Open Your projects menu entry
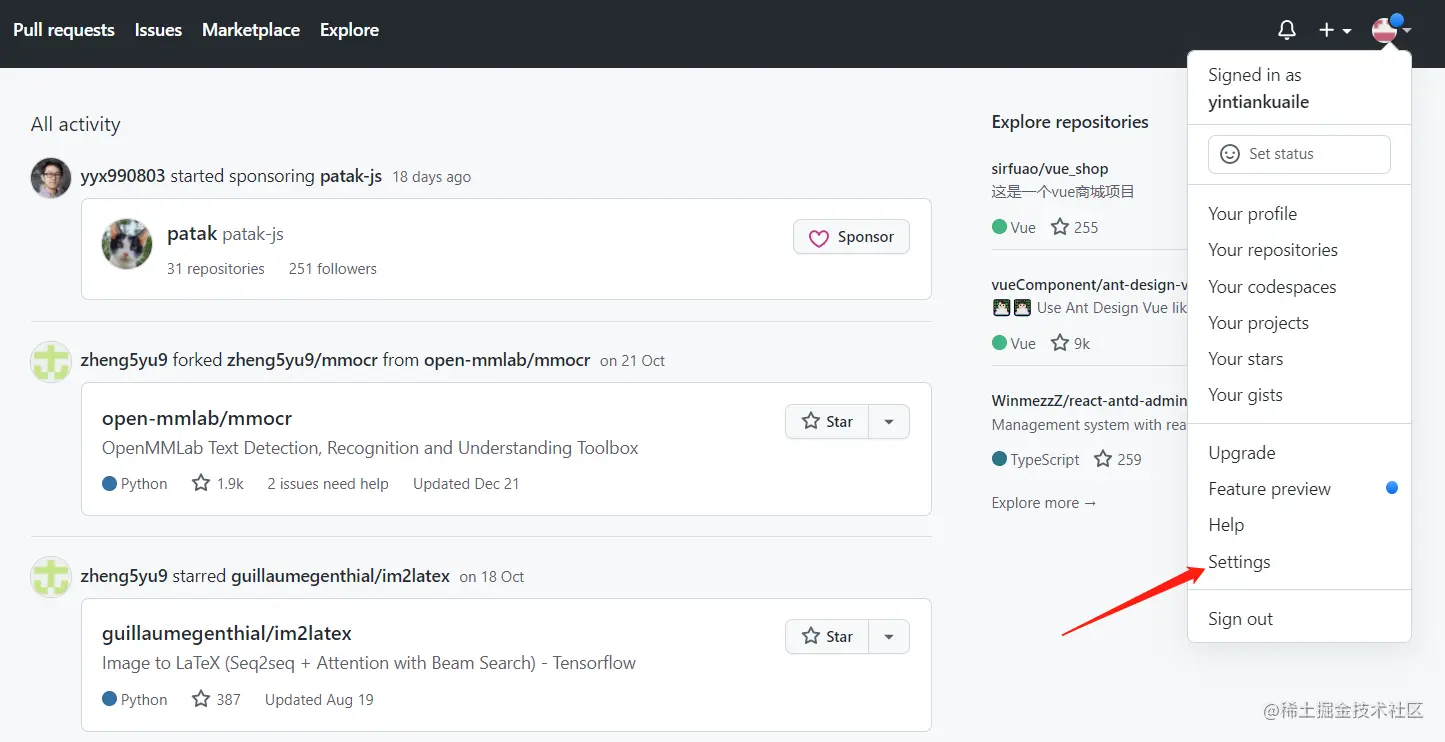Viewport: 1445px width, 742px height. [x=1299, y=323]
